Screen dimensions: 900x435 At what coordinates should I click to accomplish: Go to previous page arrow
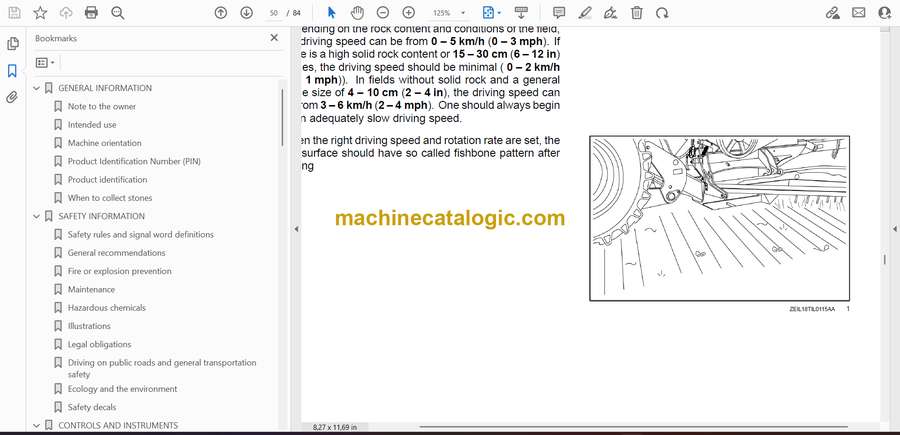[220, 13]
